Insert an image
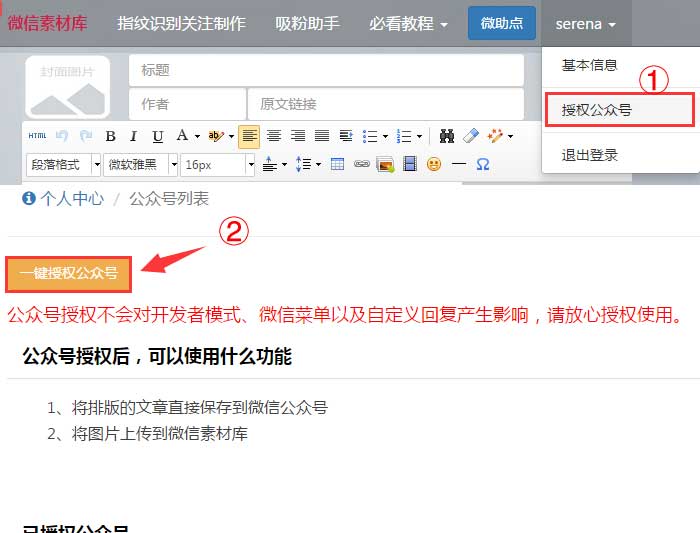Image resolution: width=700 pixels, height=533 pixels. tap(385, 165)
